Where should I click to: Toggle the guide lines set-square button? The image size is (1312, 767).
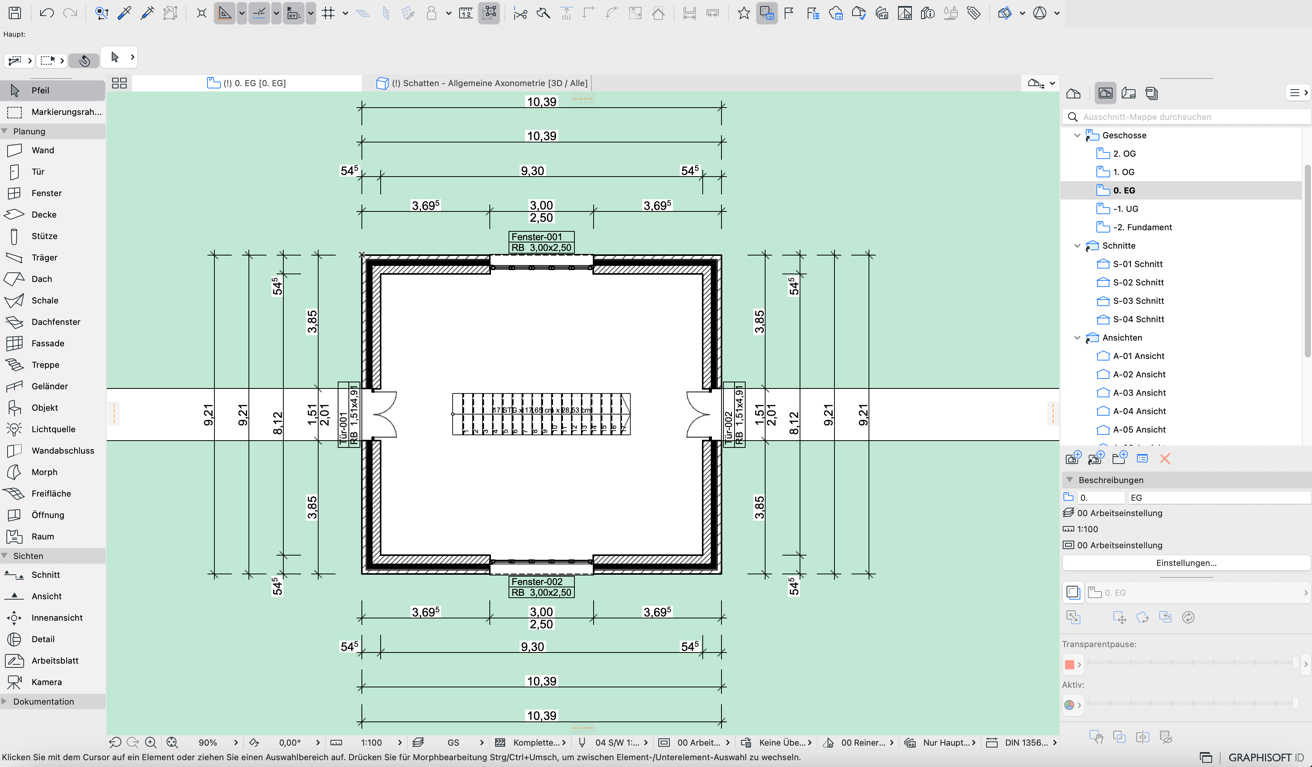(225, 13)
